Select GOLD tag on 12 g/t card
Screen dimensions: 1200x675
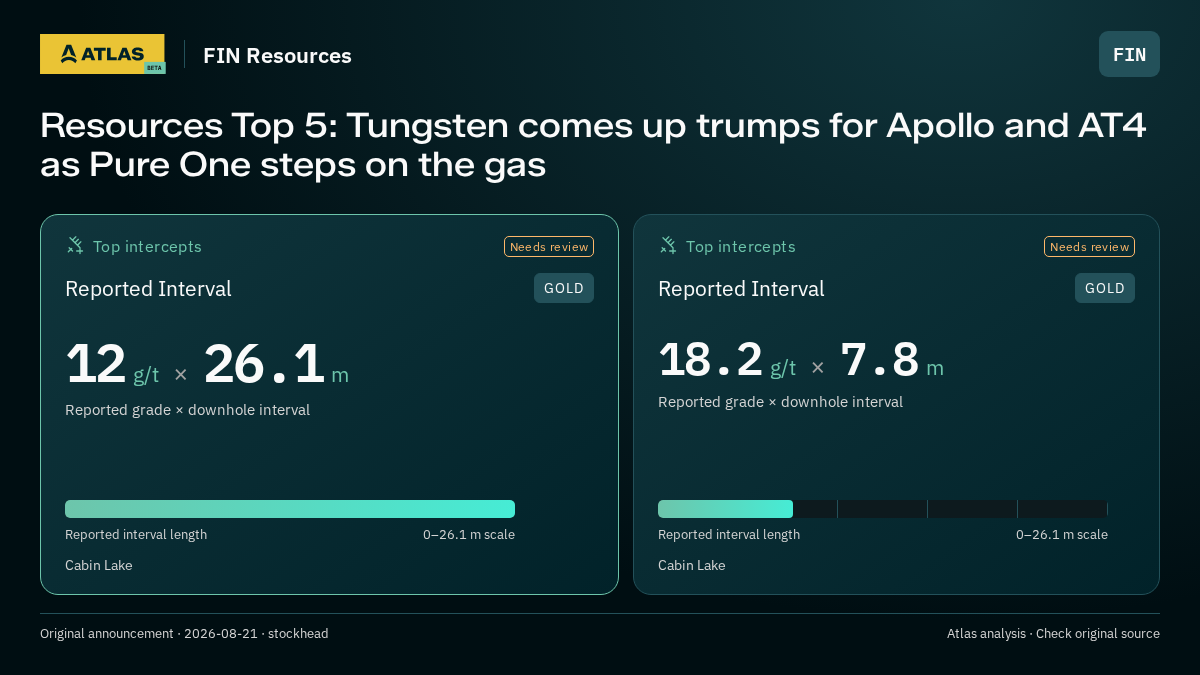564,288
